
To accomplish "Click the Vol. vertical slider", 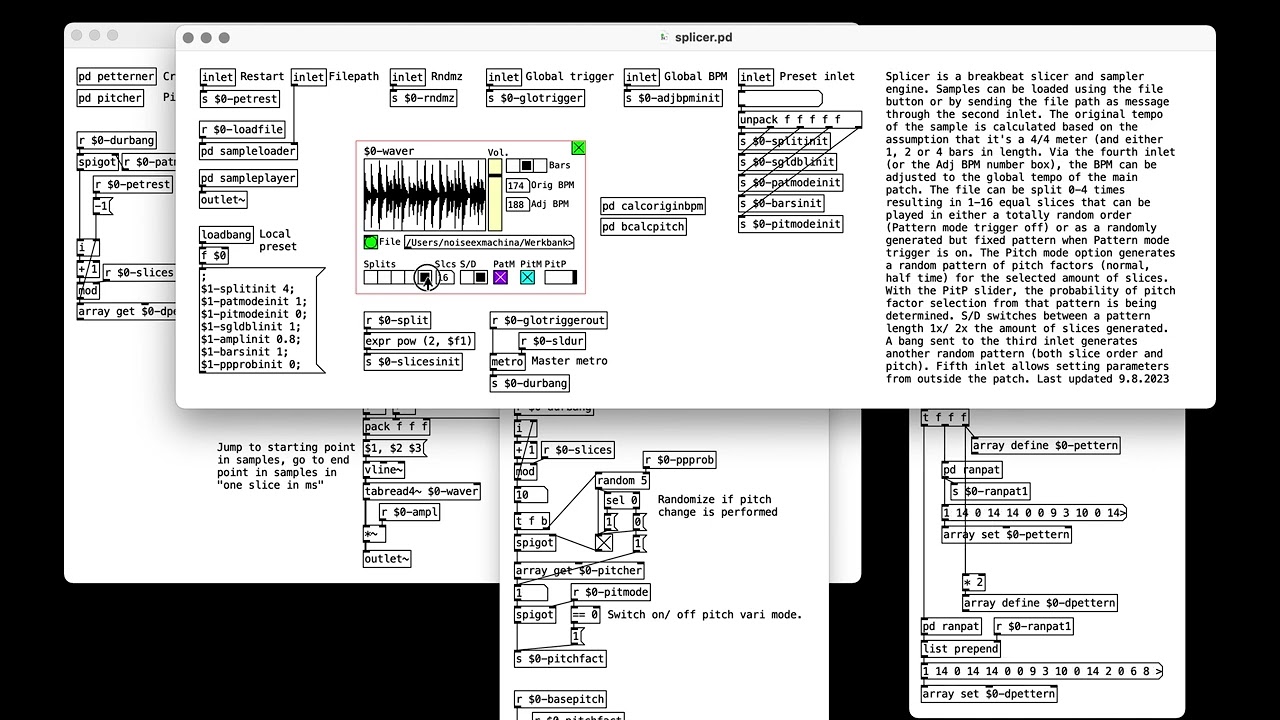I will coord(495,194).
